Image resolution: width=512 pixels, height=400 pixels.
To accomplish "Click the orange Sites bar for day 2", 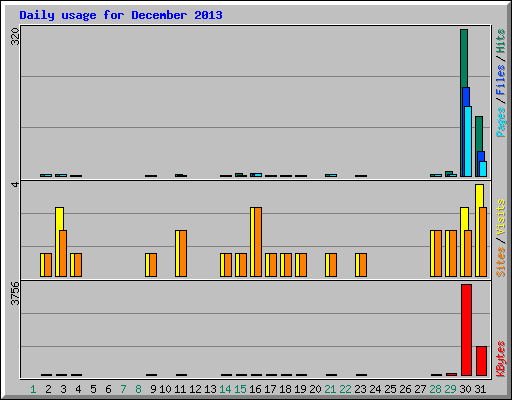I will click(x=48, y=265).
